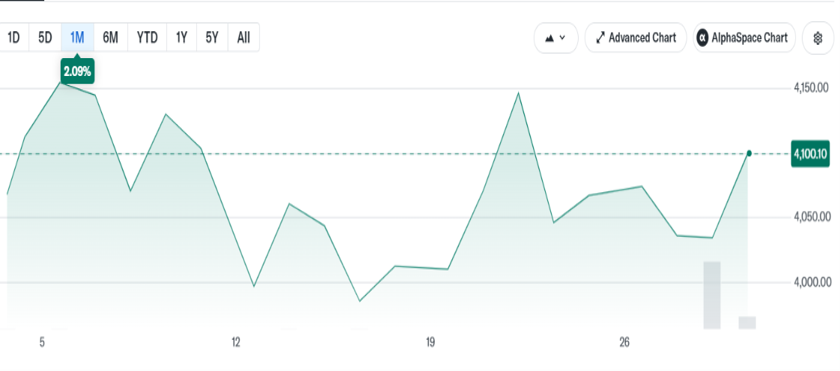
Task: Click the AlphaSpace logo icon
Action: [702, 38]
